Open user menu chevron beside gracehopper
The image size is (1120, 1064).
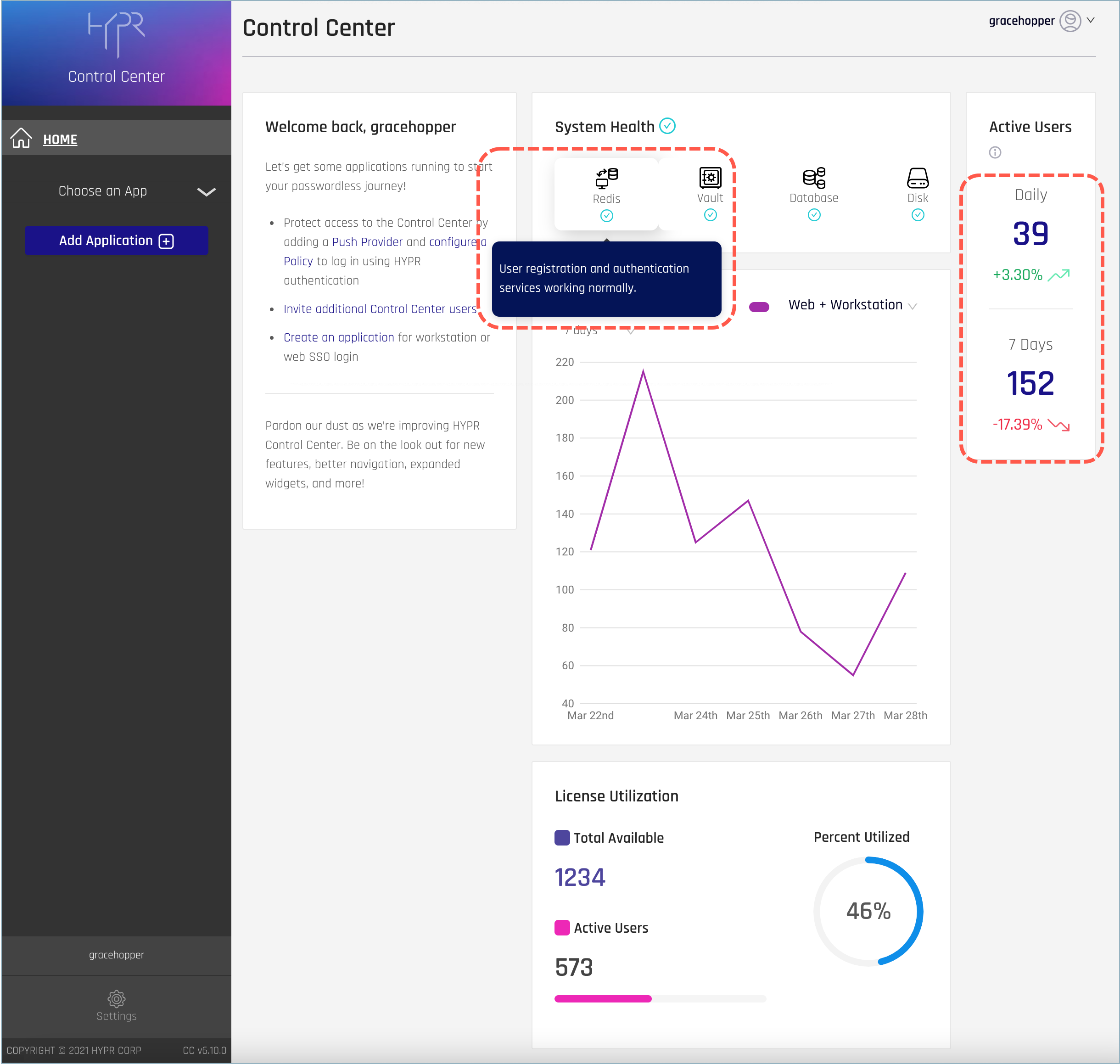(x=1091, y=20)
